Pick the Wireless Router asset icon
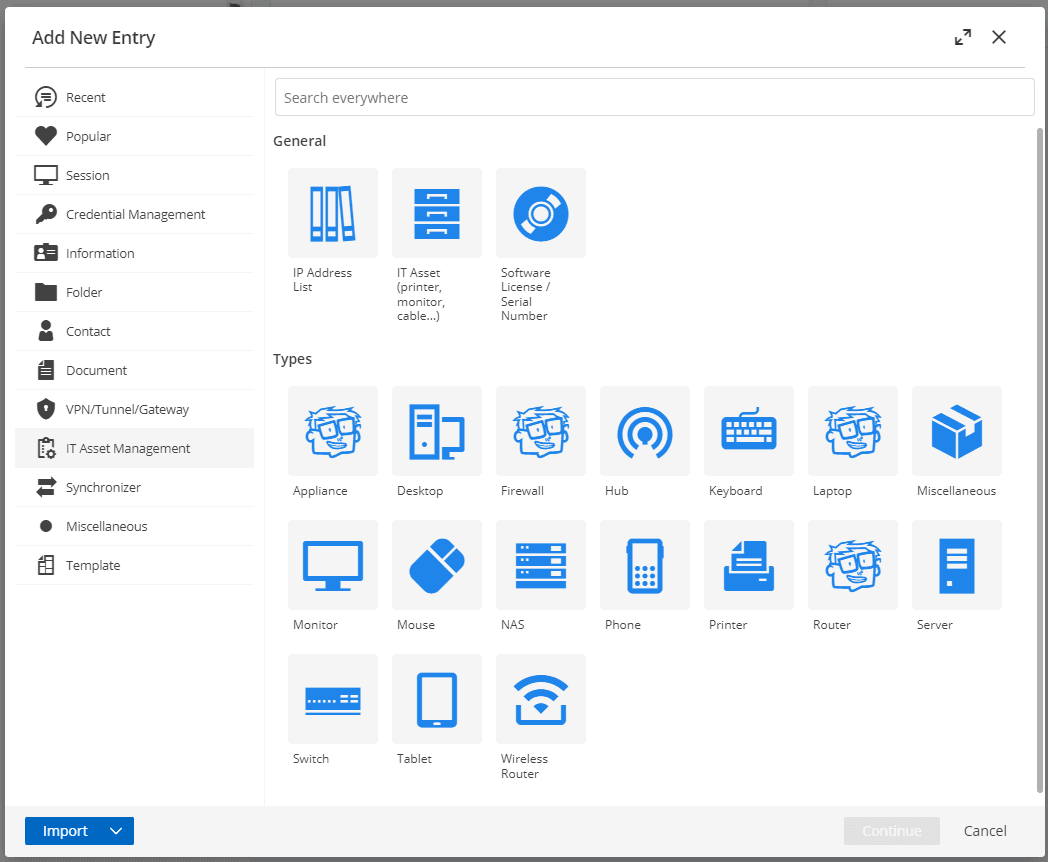This screenshot has height=862, width=1048. (541, 699)
